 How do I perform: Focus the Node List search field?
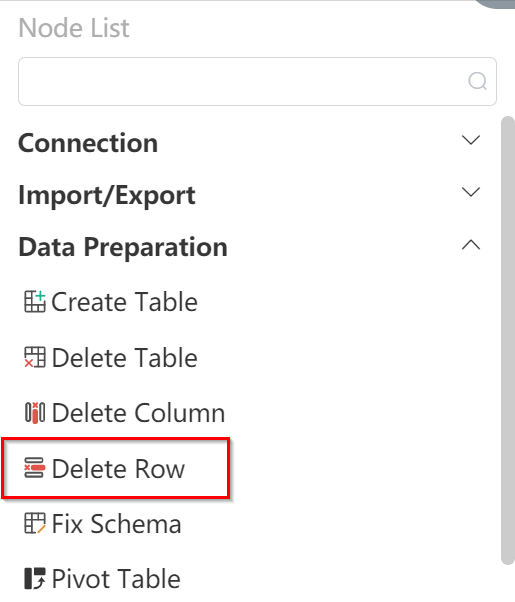pos(257,81)
